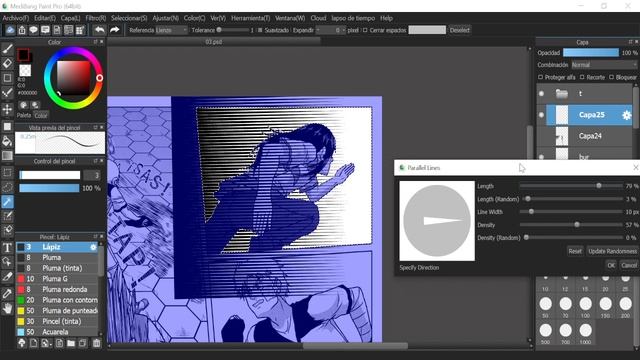The image size is (640, 360).
Task: Click Update Randomness button
Action: 612,251
